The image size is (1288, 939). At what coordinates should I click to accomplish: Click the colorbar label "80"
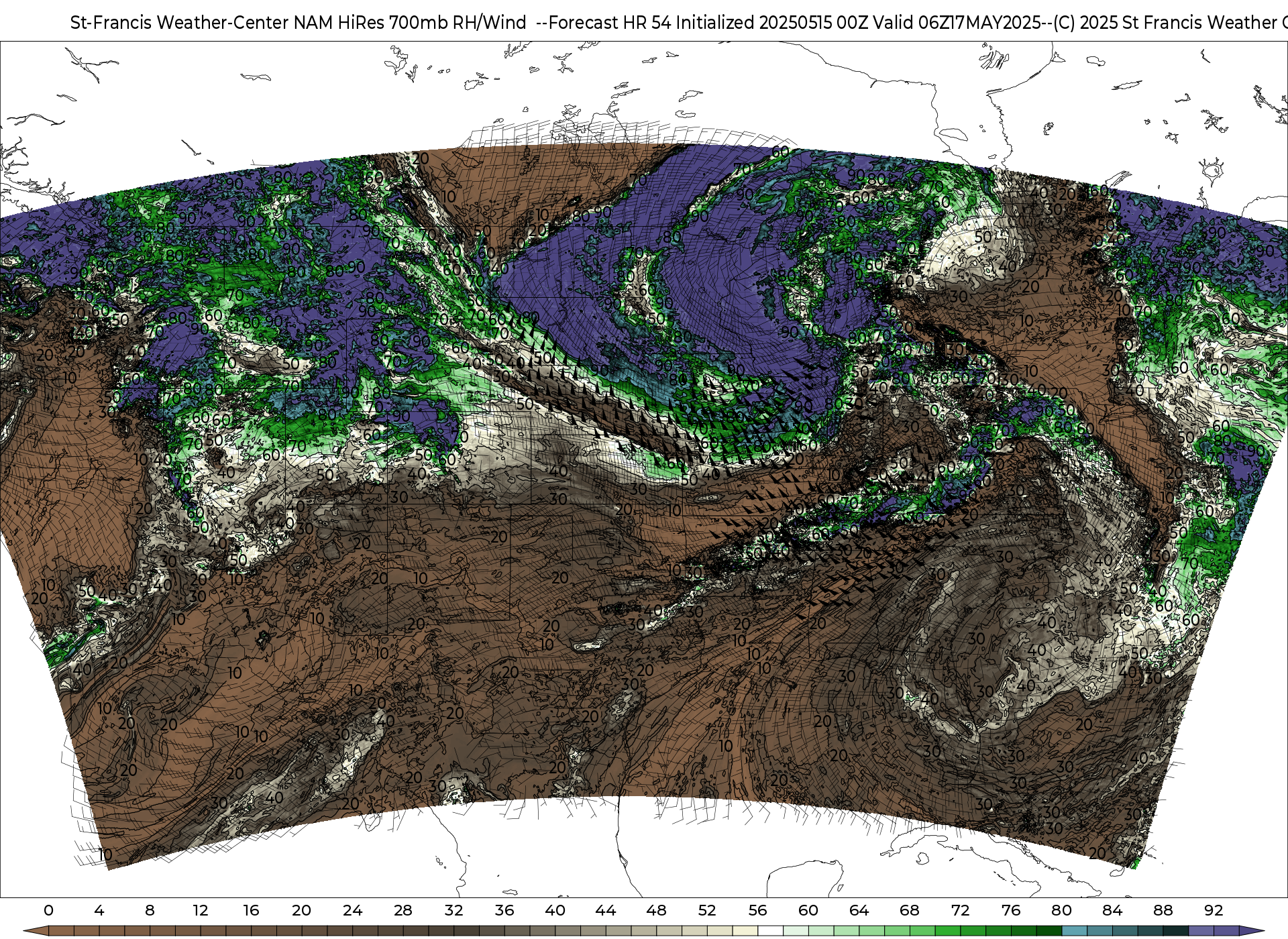click(1061, 910)
